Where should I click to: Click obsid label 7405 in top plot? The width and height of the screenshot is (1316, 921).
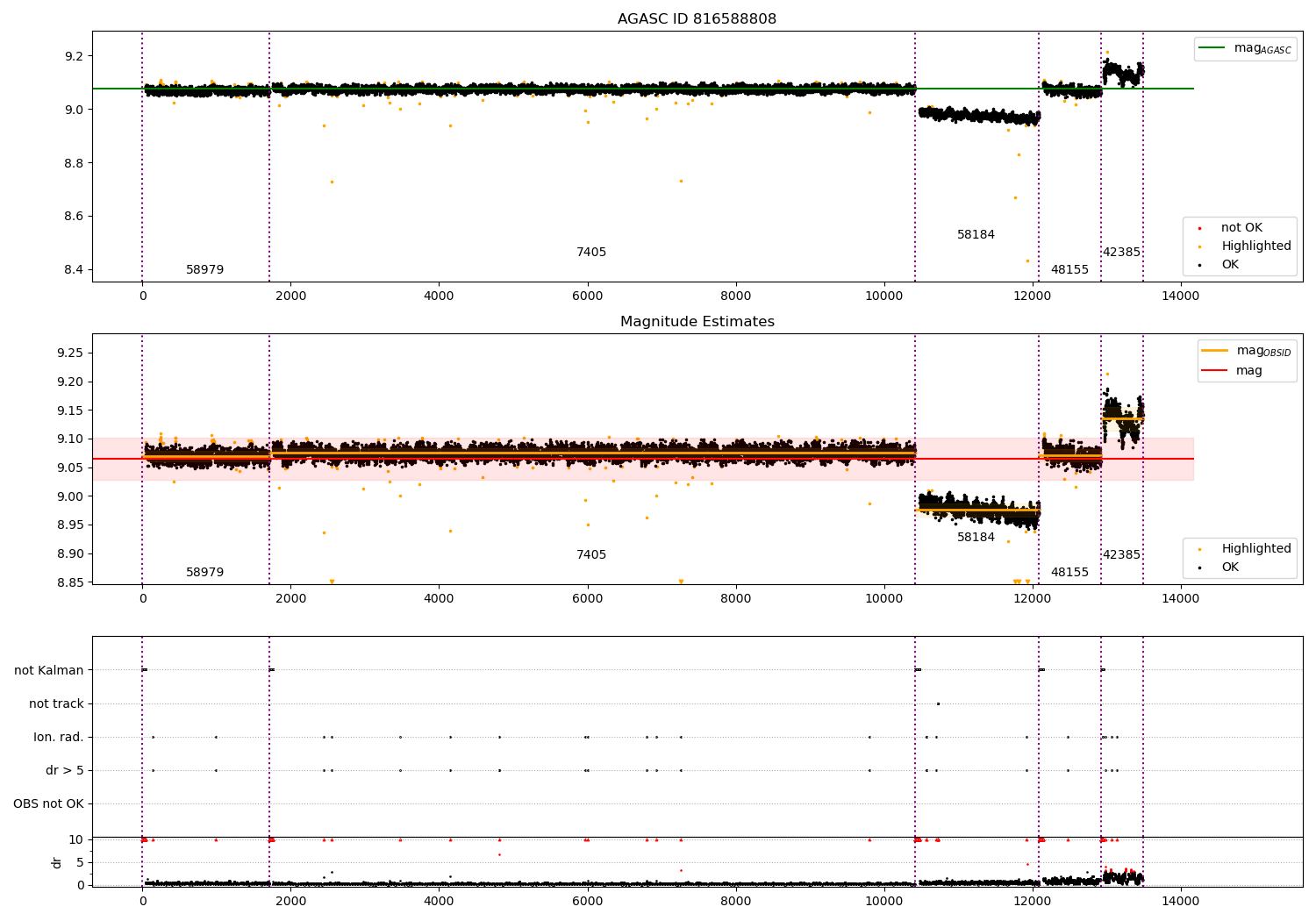[591, 253]
